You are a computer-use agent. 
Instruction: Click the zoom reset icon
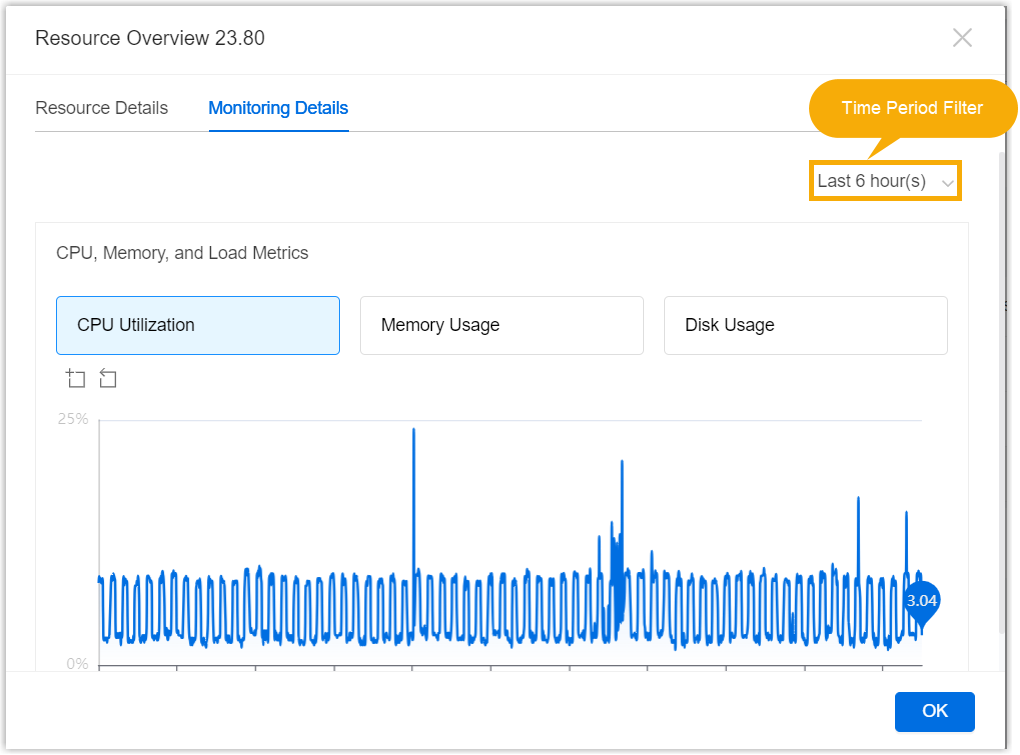(x=108, y=379)
